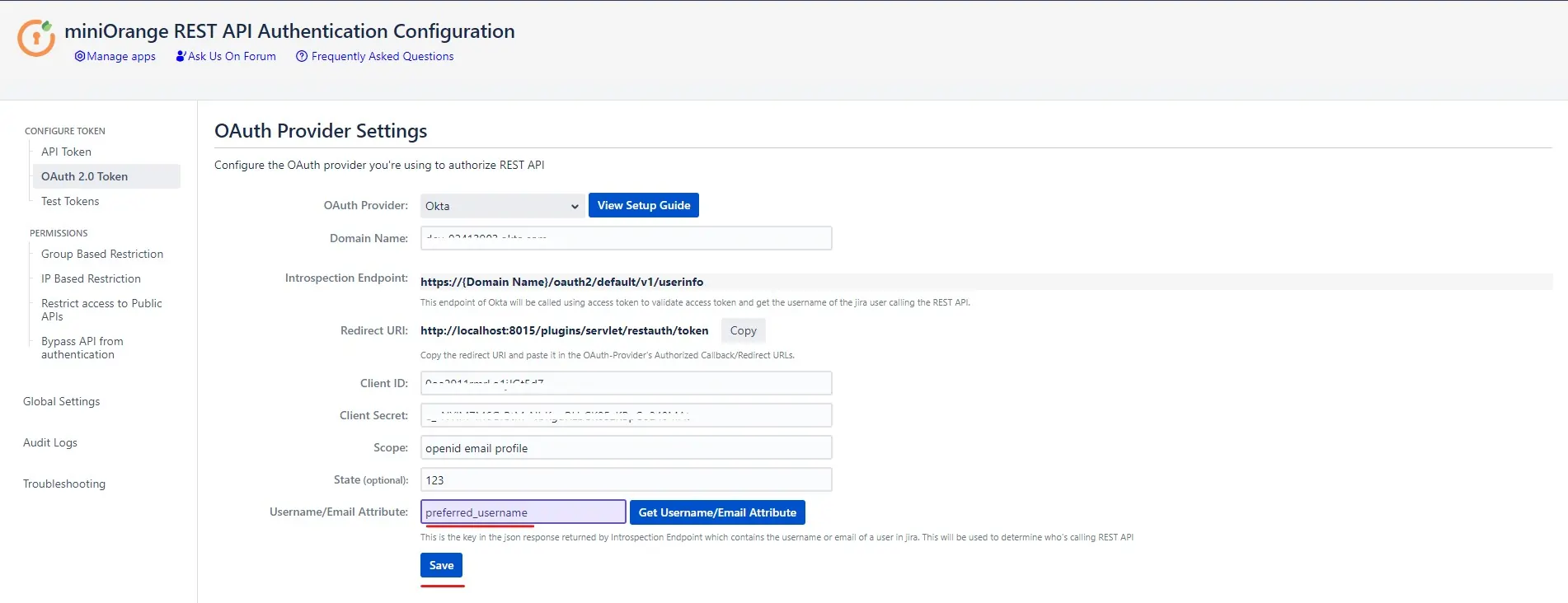Screen dimensions: 1568x603
Task: Focus the Client Secret field
Action: [x=626, y=415]
